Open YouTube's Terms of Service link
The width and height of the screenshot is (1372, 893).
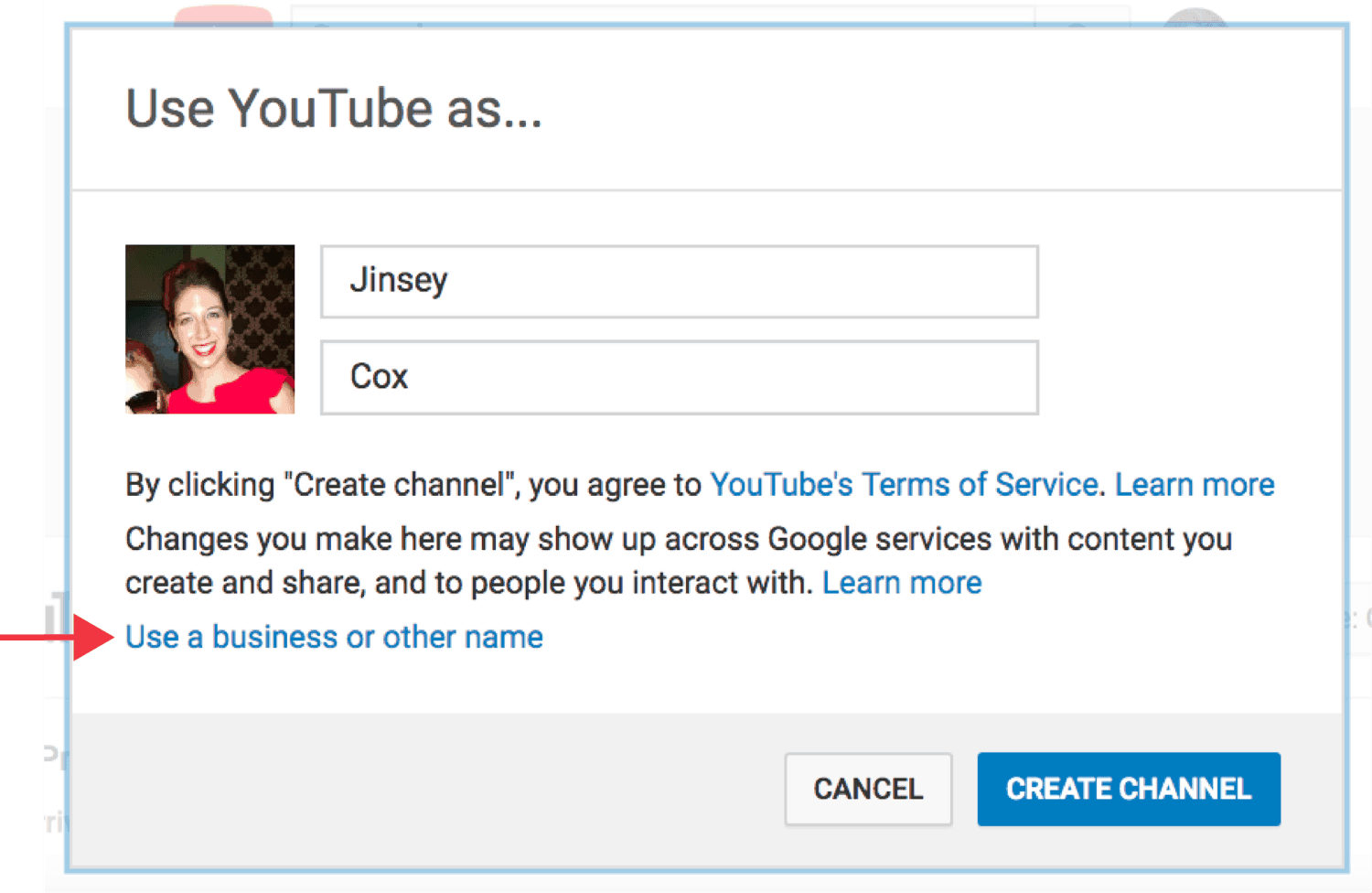click(x=904, y=484)
